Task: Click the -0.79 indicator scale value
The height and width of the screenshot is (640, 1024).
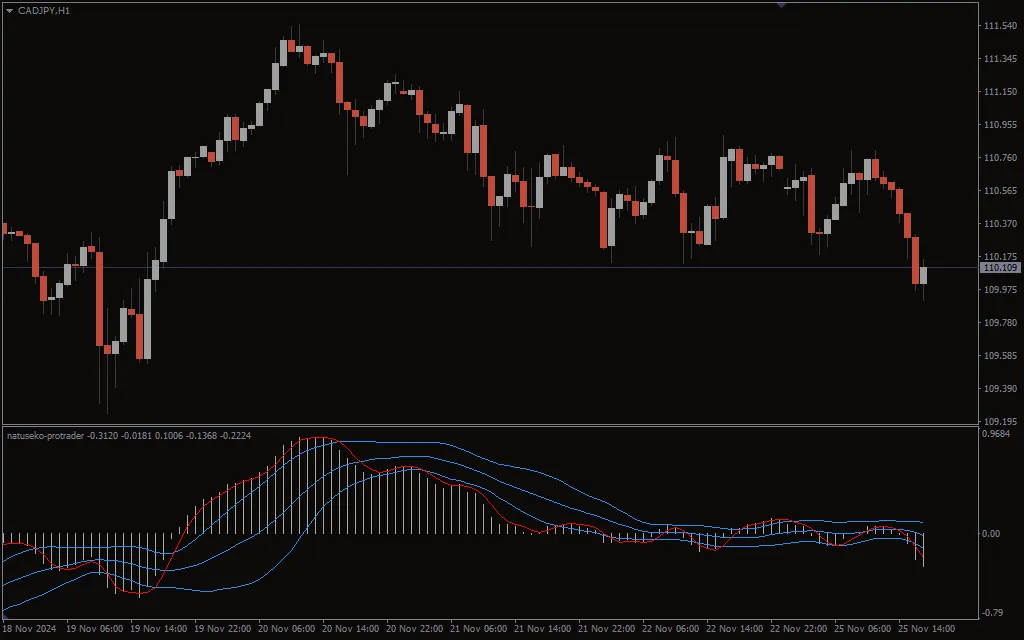Action: [993, 612]
